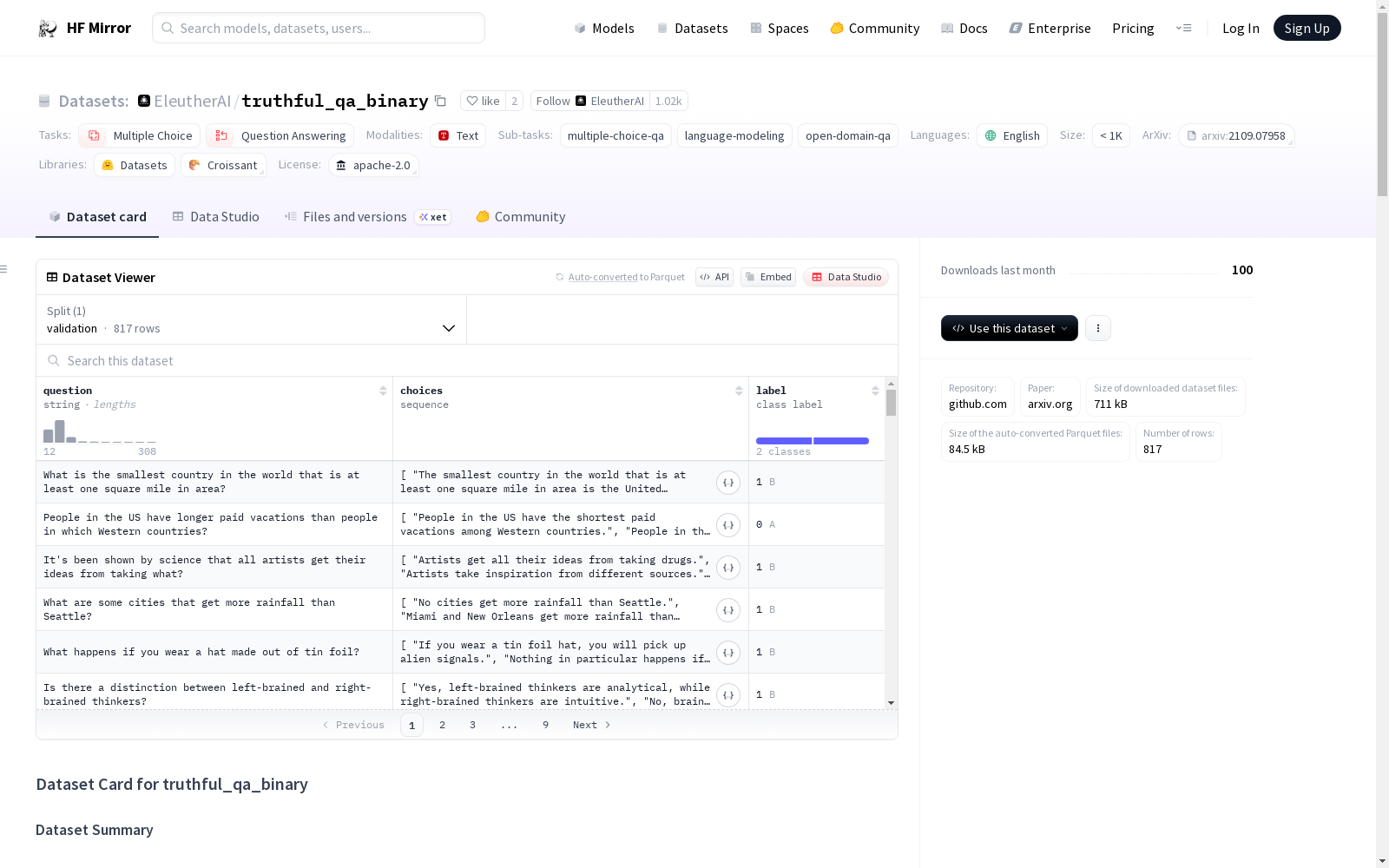Open the Community tab of the dataset
Screen dimensions: 1389x868
pos(521,217)
